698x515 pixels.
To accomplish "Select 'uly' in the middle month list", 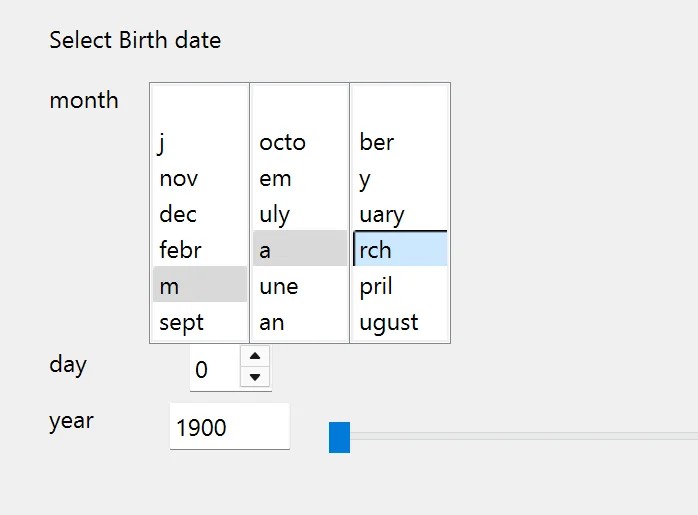I will (299, 215).
